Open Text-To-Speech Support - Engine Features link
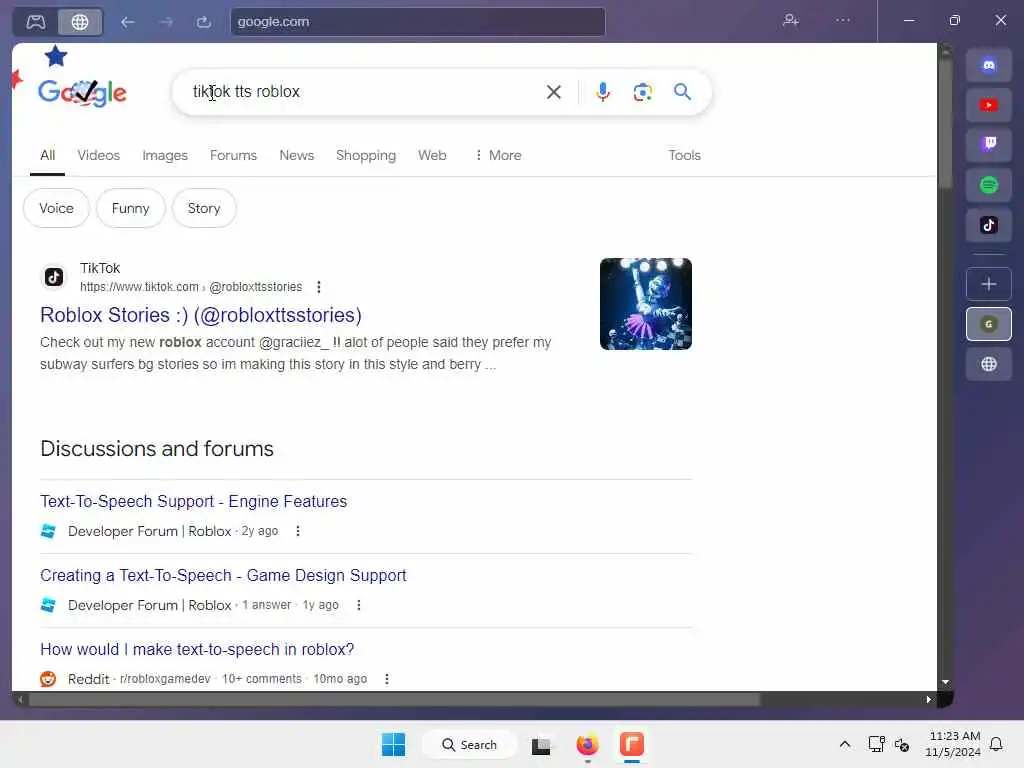This screenshot has height=768, width=1024. [193, 502]
